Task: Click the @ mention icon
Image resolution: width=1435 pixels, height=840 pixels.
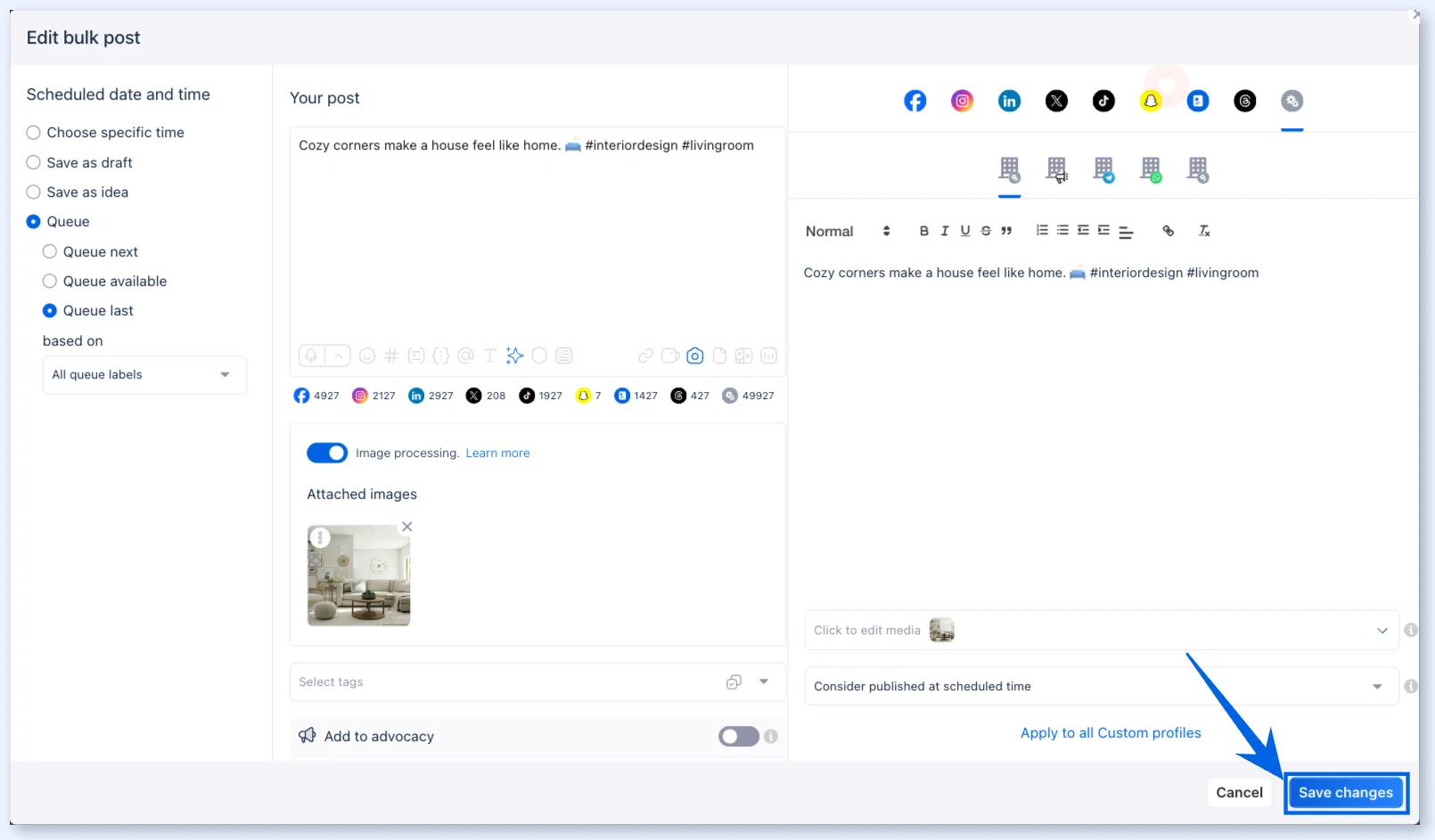Action: pyautogui.click(x=465, y=356)
